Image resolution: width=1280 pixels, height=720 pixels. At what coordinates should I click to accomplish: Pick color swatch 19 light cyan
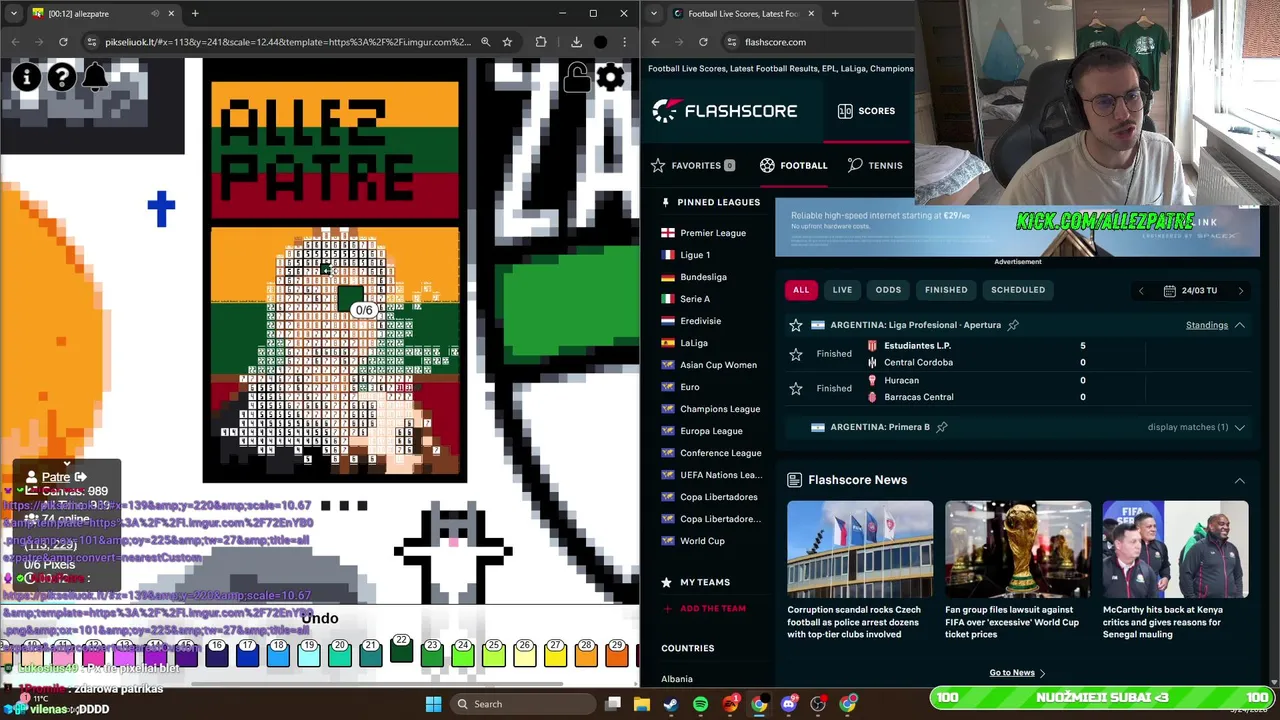[309, 652]
